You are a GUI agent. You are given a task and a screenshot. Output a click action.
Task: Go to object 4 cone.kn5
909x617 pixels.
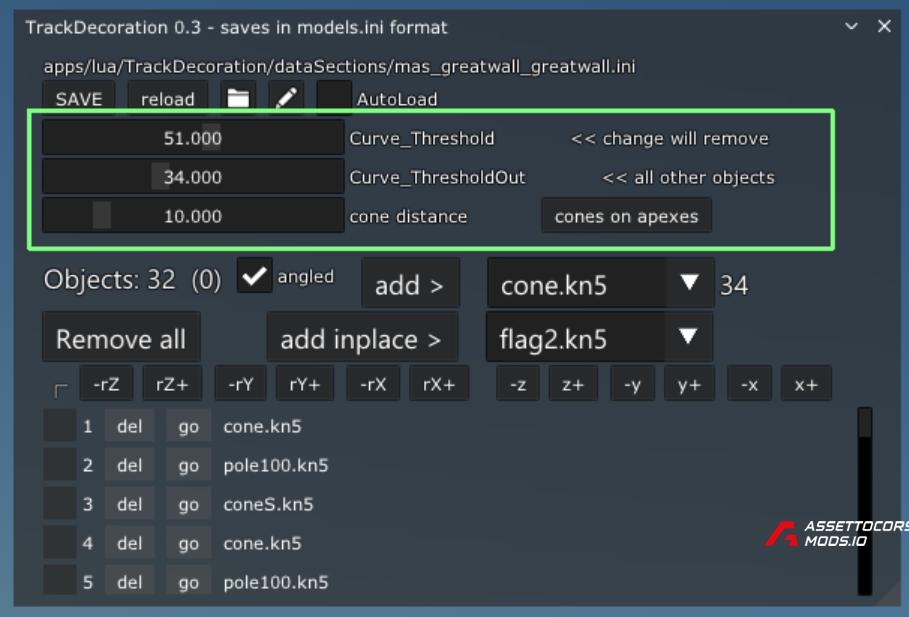click(188, 543)
